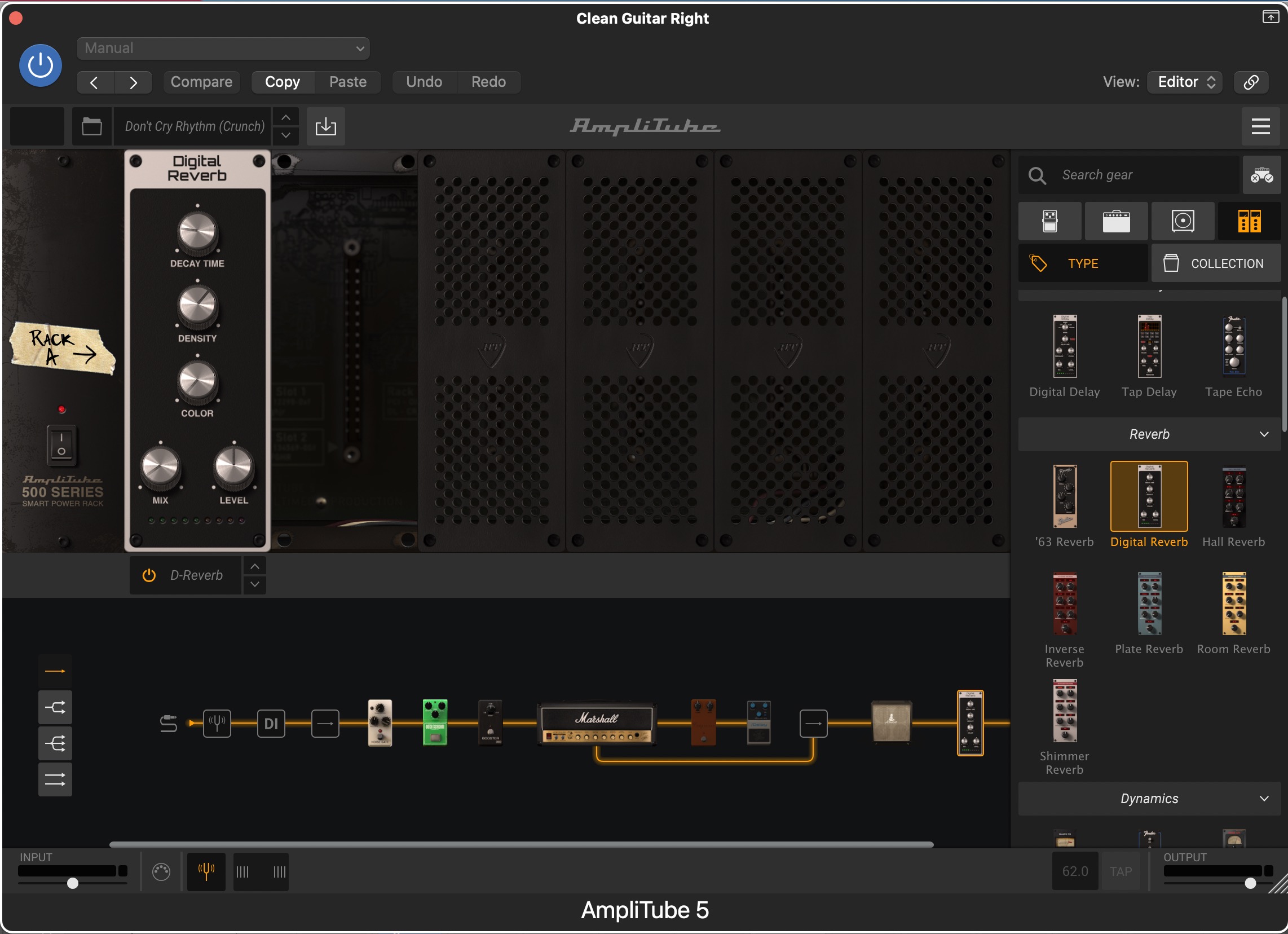Click the gear shop icon beside search
The width and height of the screenshot is (1288, 934).
click(x=1261, y=175)
